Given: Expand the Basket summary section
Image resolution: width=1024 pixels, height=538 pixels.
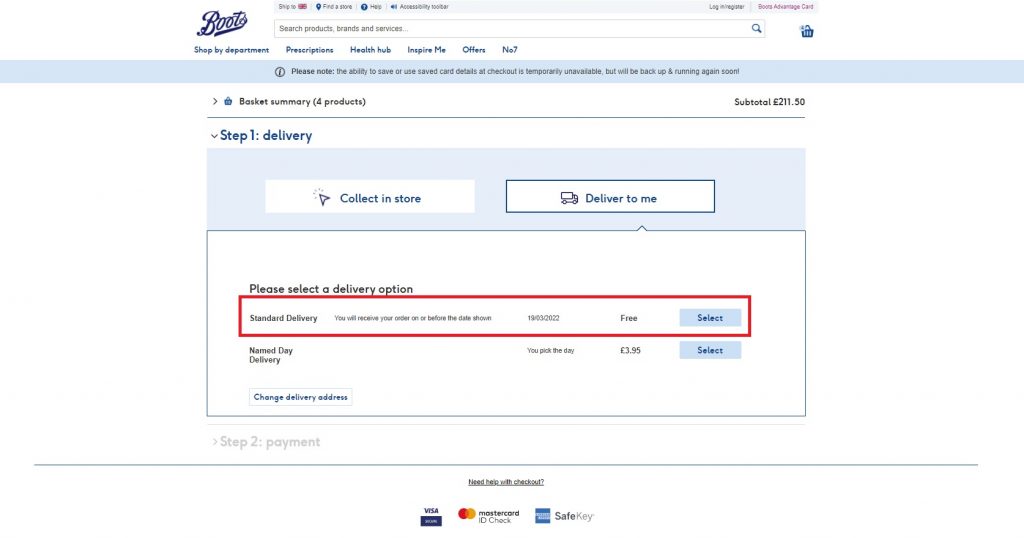Looking at the screenshot, I should pyautogui.click(x=215, y=101).
